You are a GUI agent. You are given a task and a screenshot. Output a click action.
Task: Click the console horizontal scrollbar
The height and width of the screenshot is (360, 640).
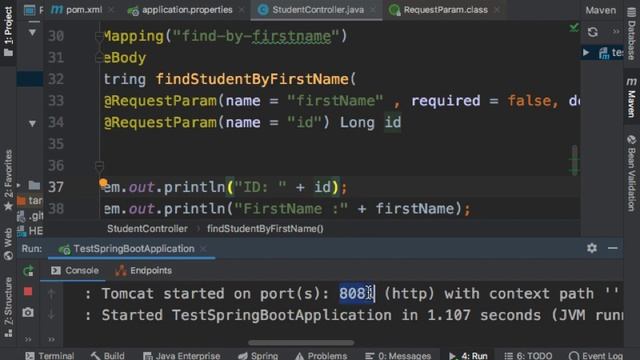point(301,342)
